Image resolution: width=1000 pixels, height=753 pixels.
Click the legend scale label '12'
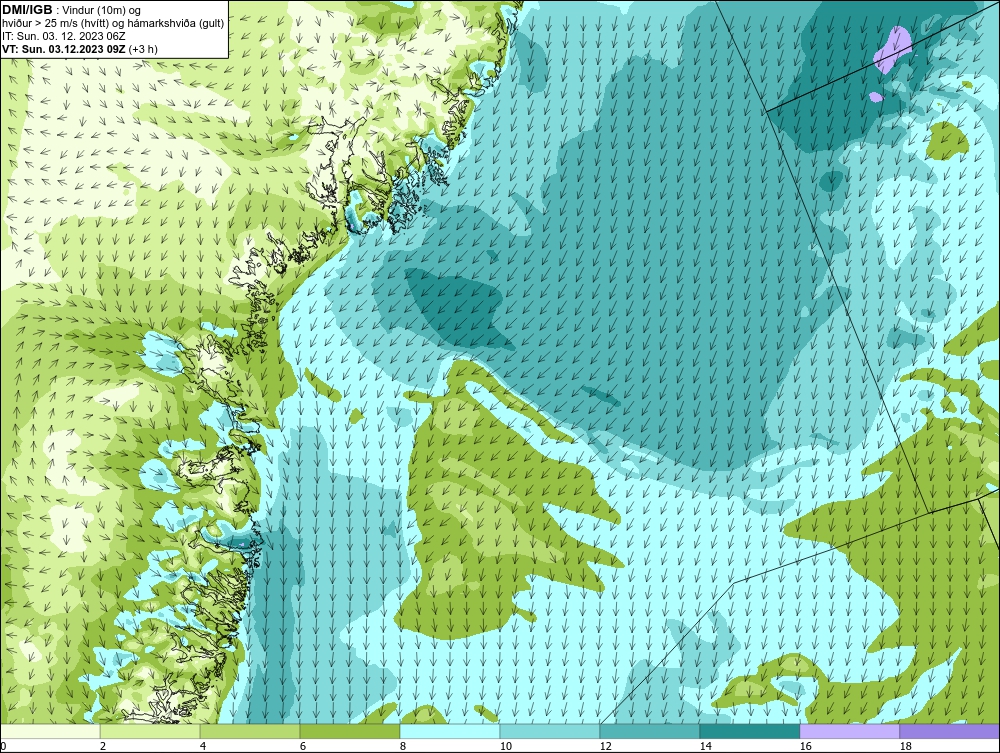[605, 746]
